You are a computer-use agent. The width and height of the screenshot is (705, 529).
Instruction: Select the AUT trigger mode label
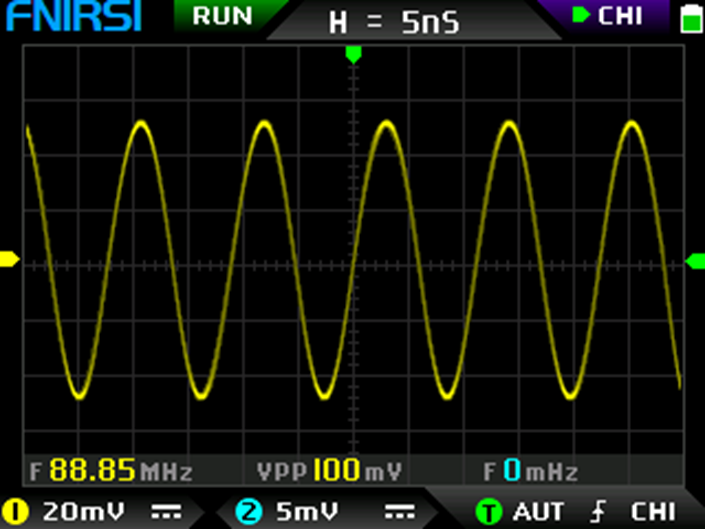coord(538,512)
